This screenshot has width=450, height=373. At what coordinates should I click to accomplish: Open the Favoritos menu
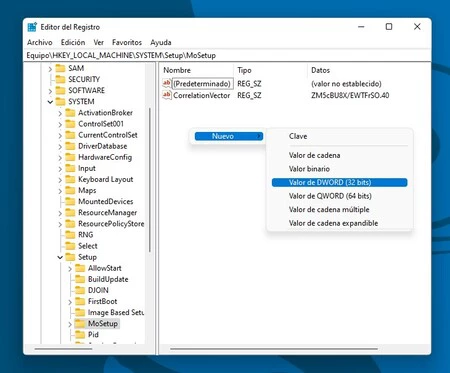pos(127,42)
